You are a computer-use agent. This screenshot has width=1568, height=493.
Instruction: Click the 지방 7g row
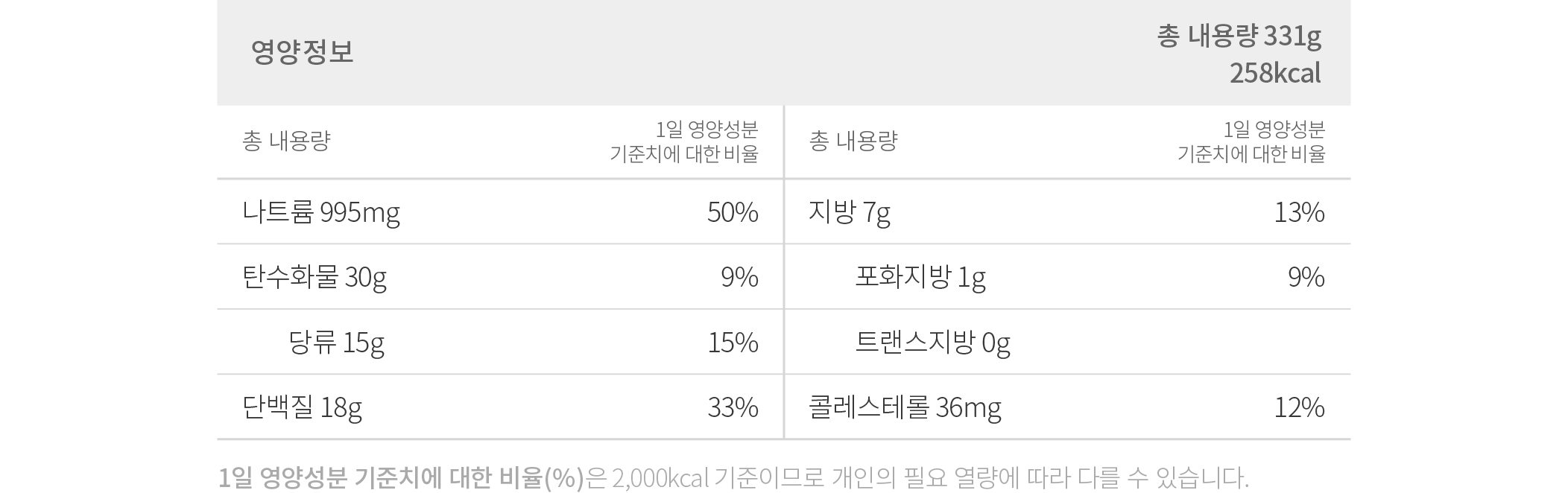[1067, 212]
